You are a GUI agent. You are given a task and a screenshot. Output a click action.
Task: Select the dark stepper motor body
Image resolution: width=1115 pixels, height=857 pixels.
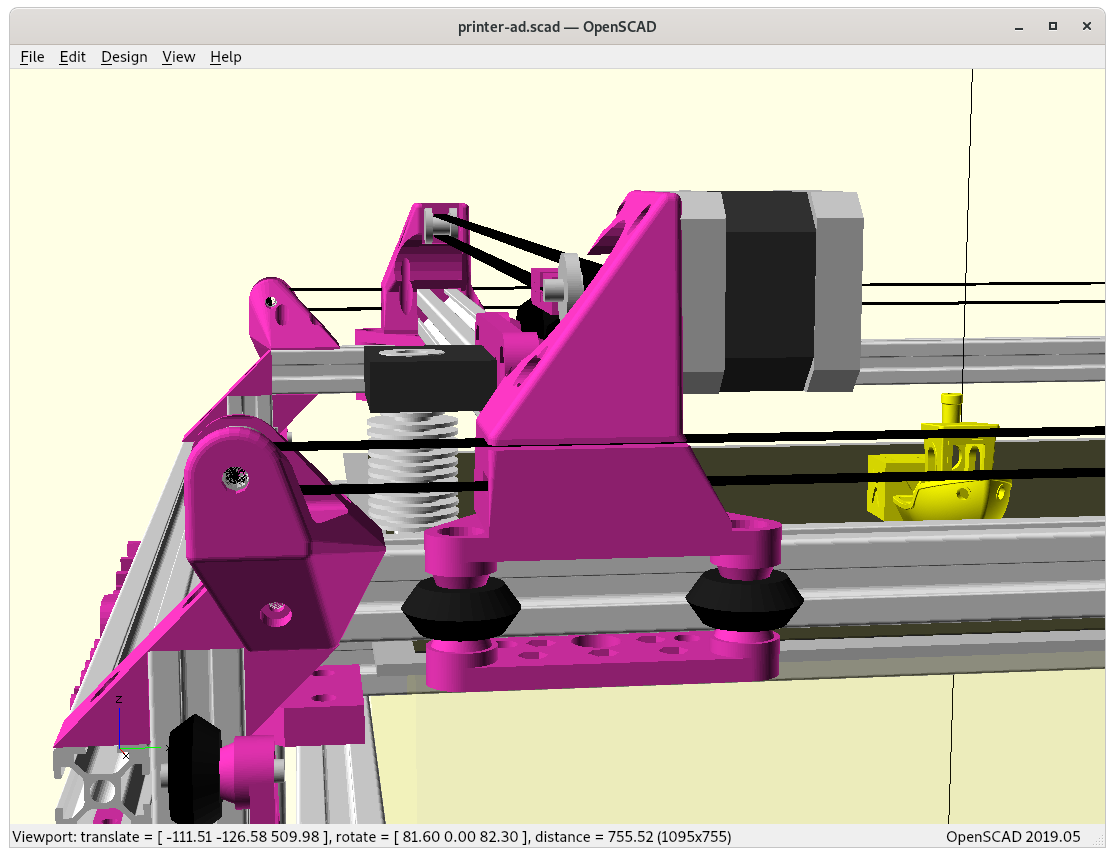tap(769, 290)
